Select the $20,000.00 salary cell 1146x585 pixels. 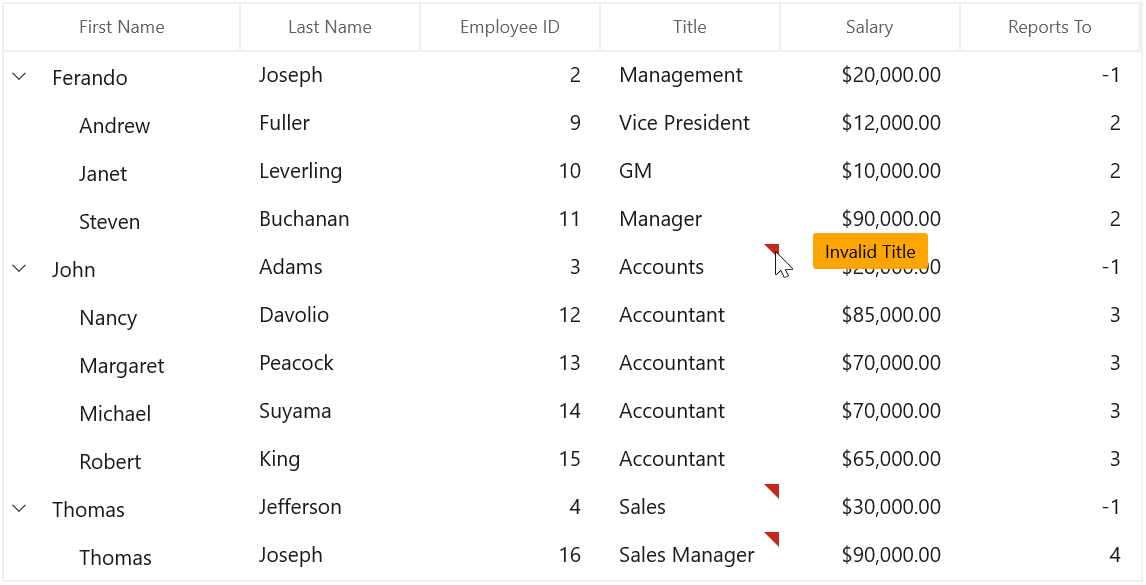[870, 75]
